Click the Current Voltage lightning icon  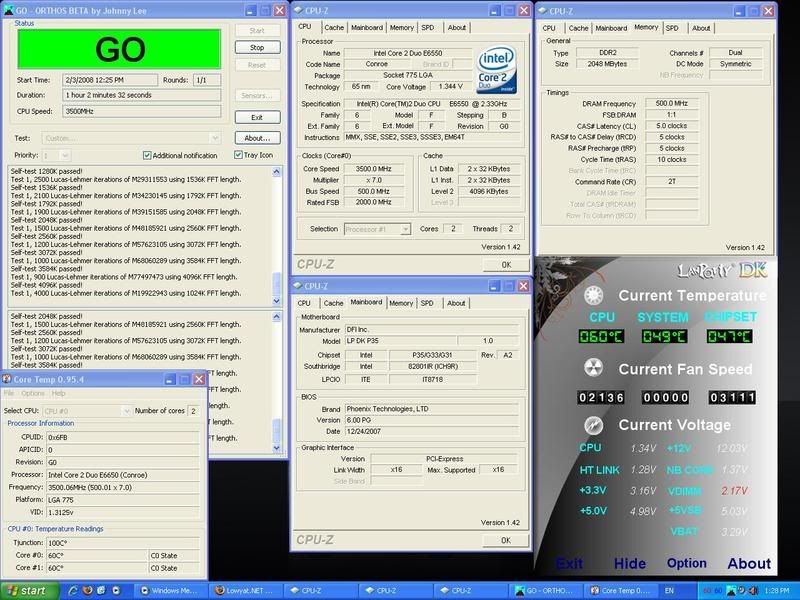pos(593,424)
